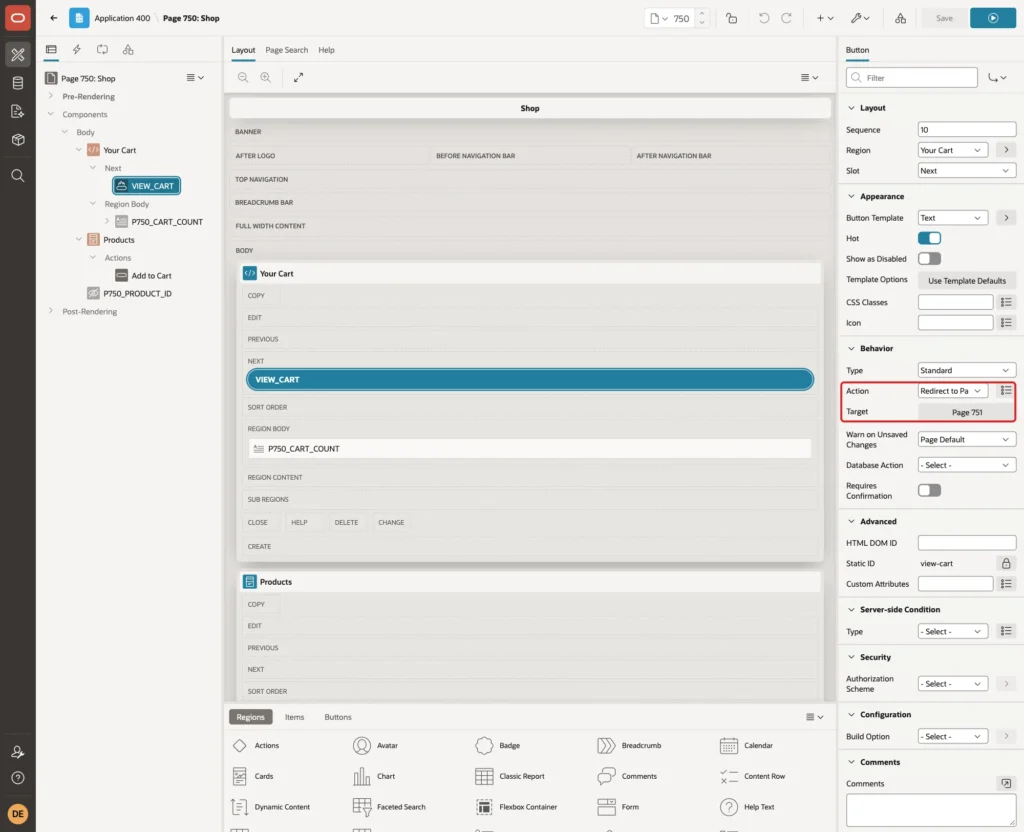Open the Action dropdown
Viewport: 1024px width, 832px height.
[x=952, y=391]
